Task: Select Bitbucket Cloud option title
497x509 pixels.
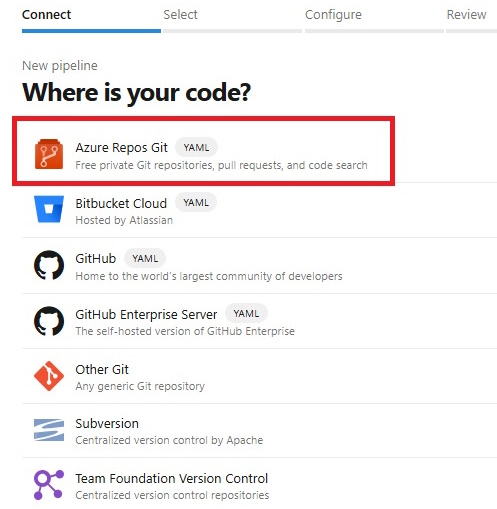Action: coord(121,203)
